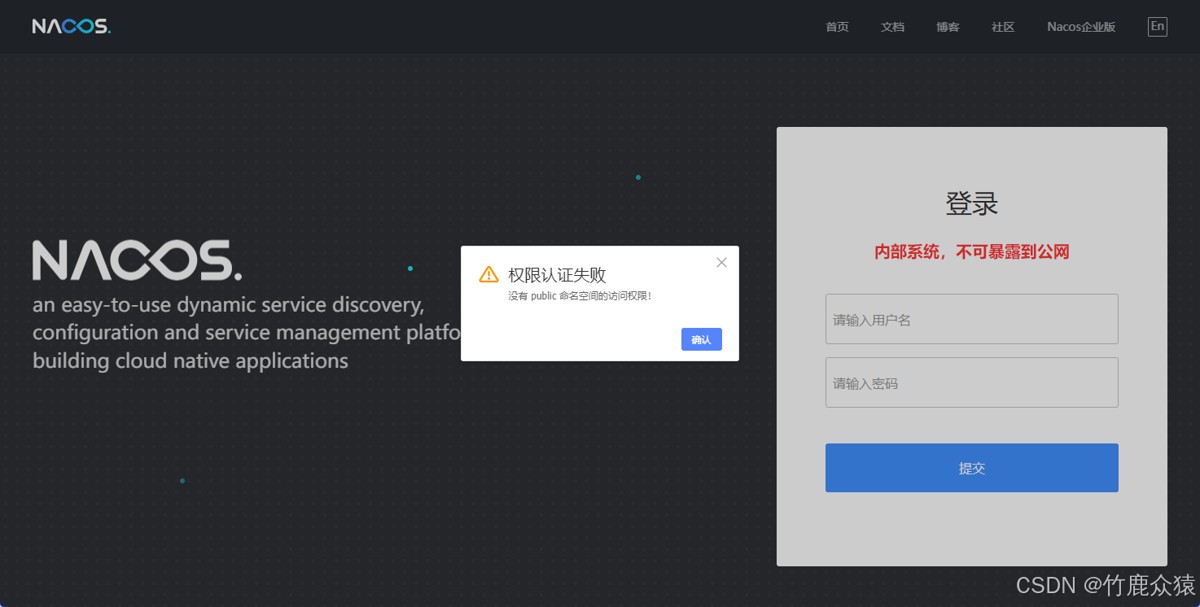Close the 权限认证失败 dialog with the X
Viewport: 1200px width, 607px height.
721,263
